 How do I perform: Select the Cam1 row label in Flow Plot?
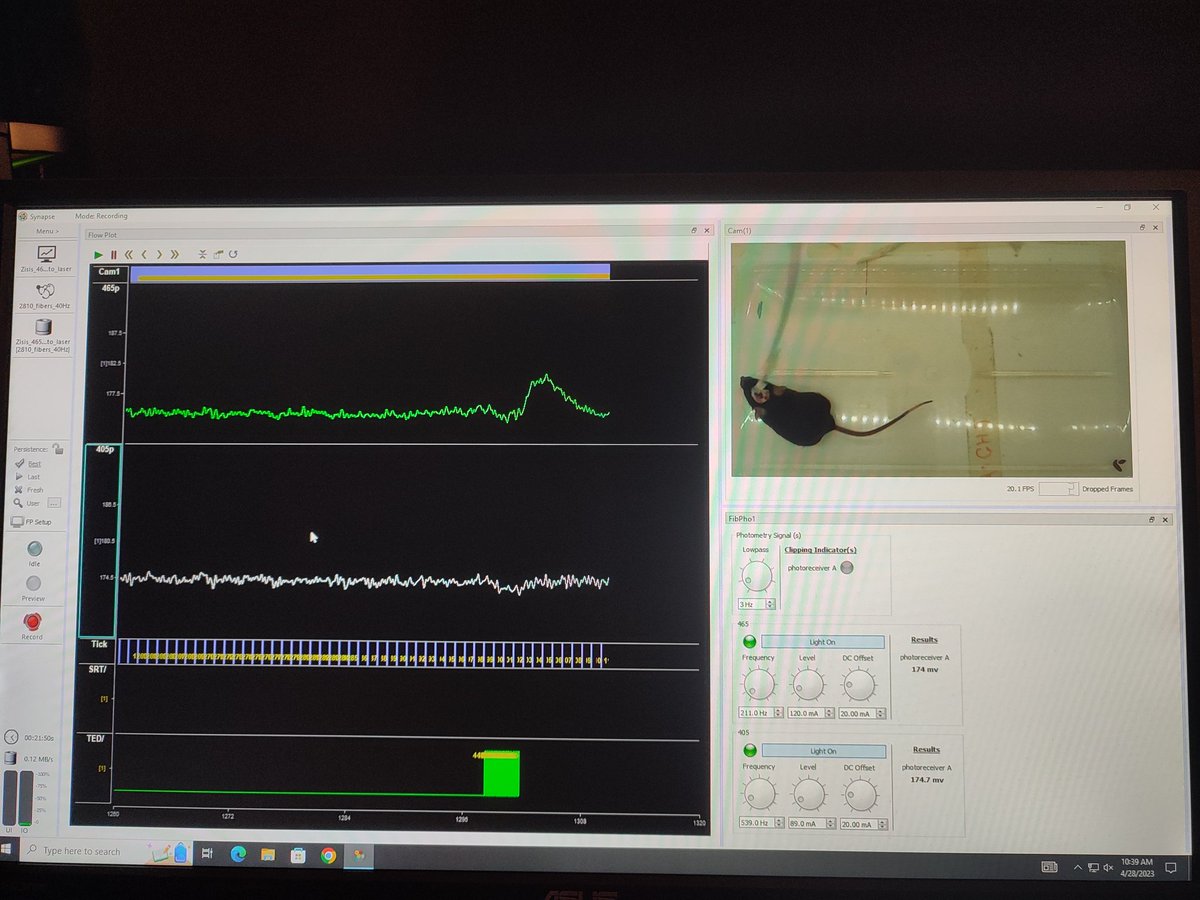[x=107, y=272]
